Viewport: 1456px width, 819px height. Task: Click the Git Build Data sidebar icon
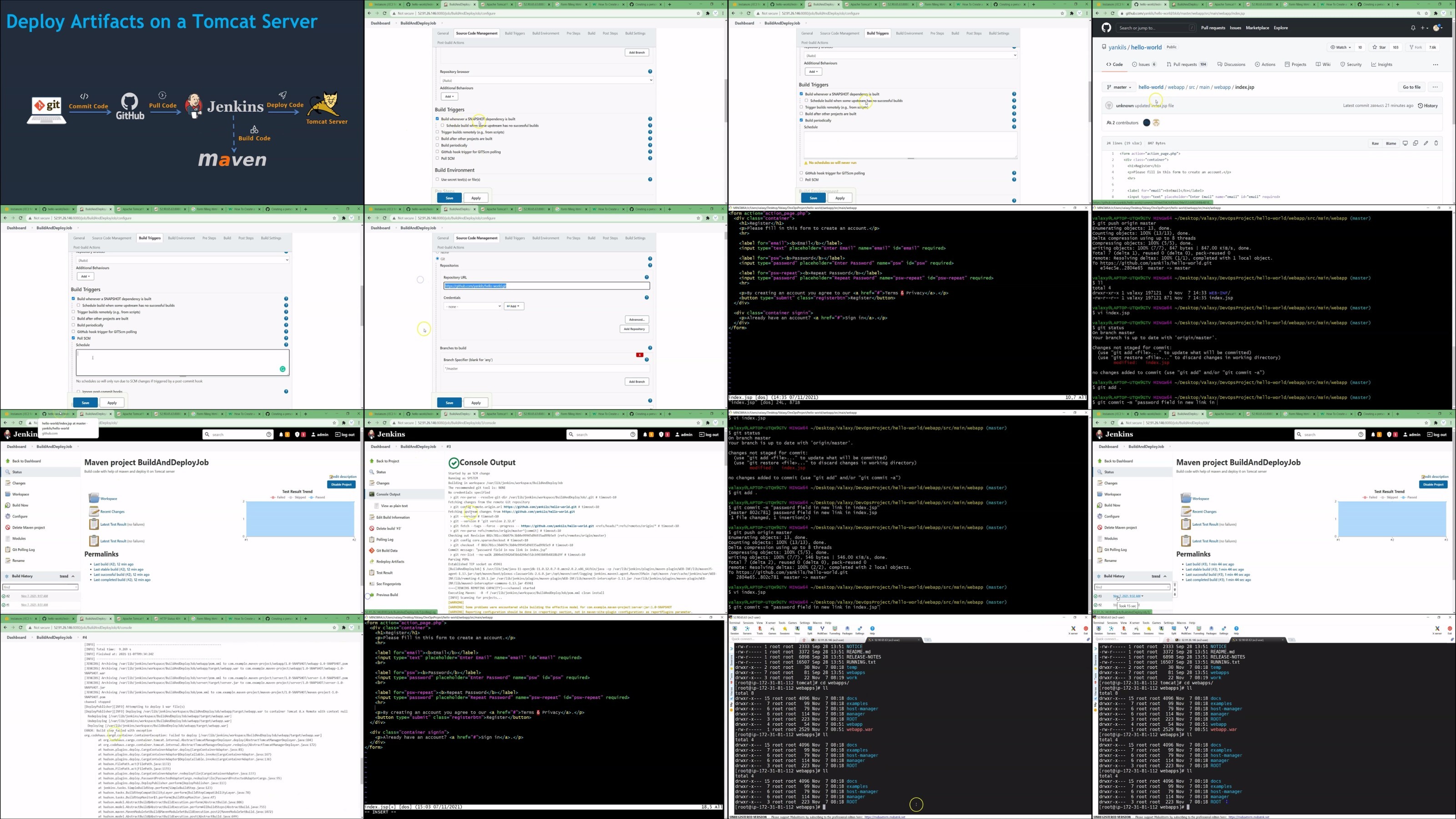click(x=372, y=551)
